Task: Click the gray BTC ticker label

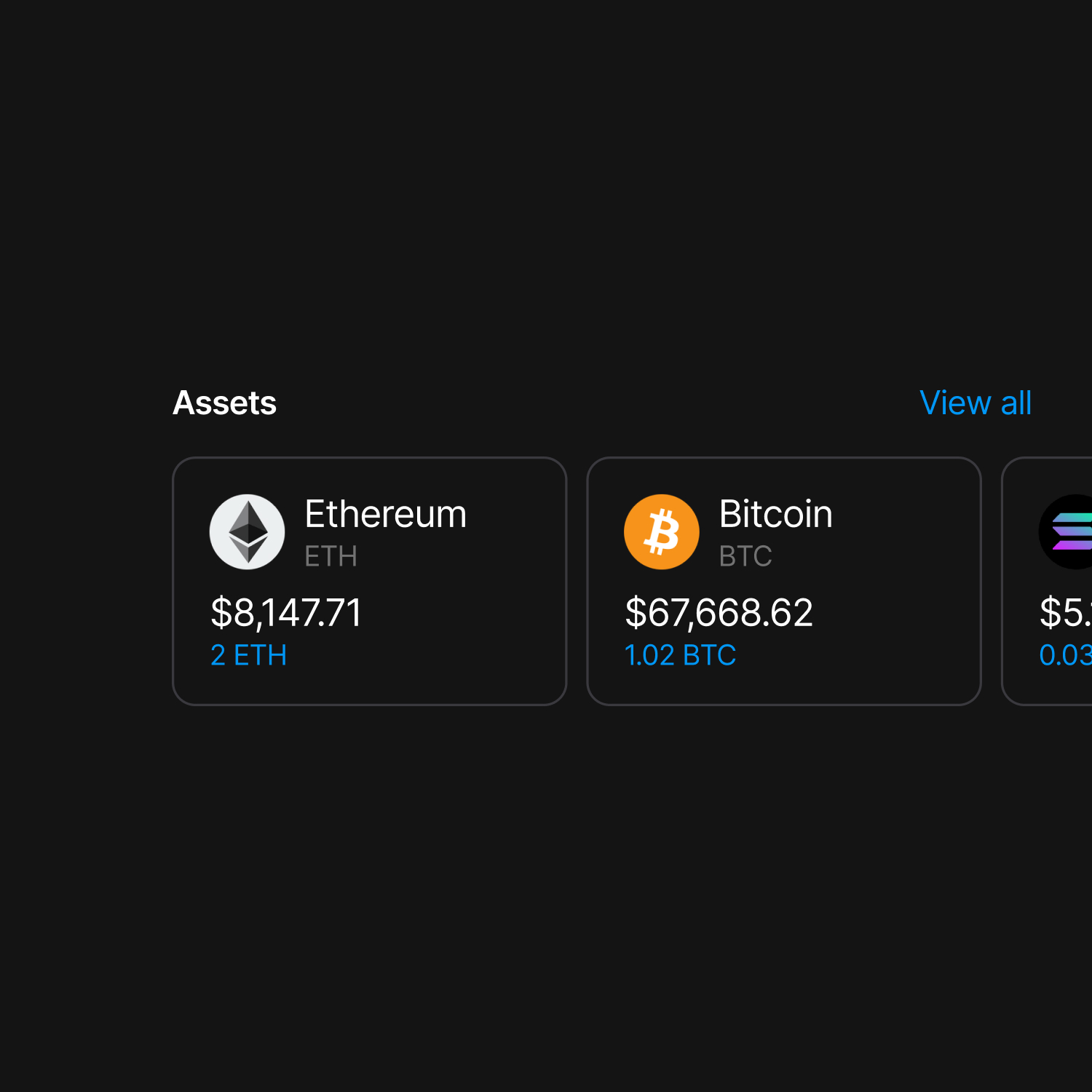Action: coord(745,556)
